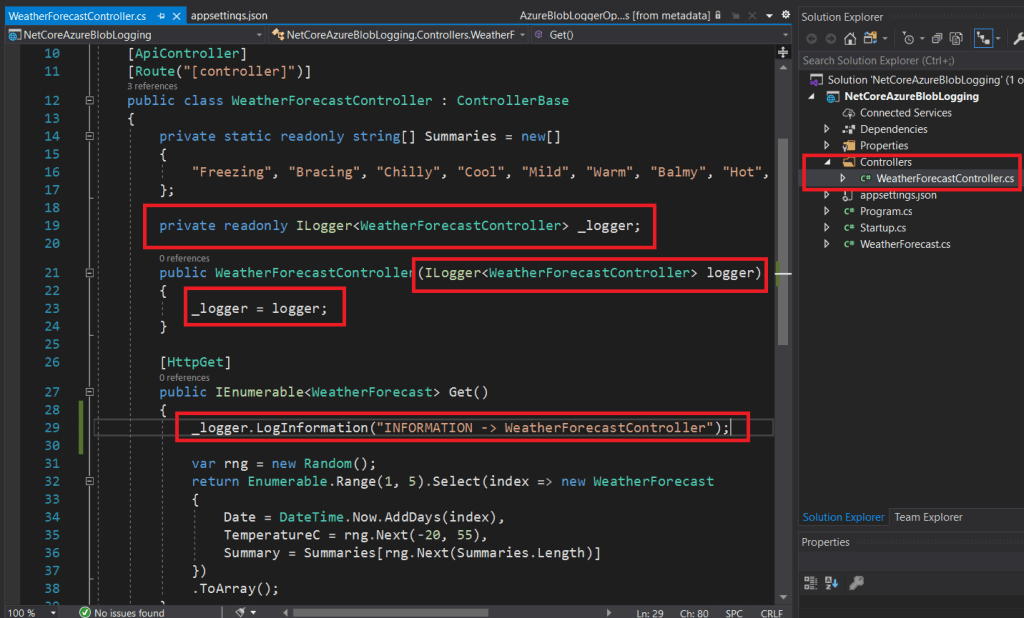Image resolution: width=1024 pixels, height=618 pixels.
Task: Switch to the Team Explorer tab
Action: (928, 517)
